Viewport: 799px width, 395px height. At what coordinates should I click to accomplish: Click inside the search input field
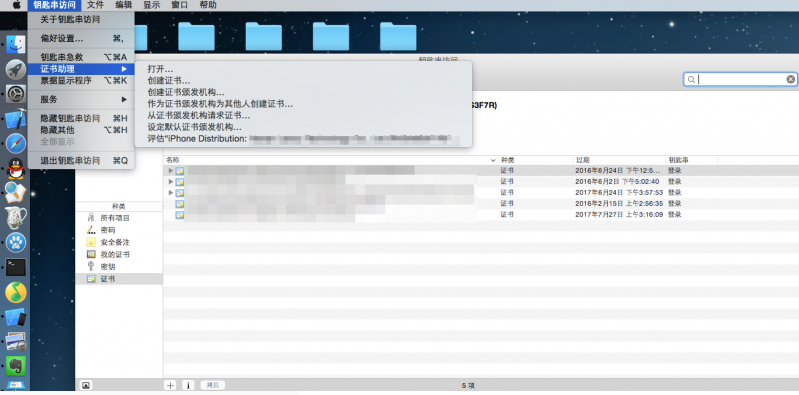pyautogui.click(x=741, y=80)
